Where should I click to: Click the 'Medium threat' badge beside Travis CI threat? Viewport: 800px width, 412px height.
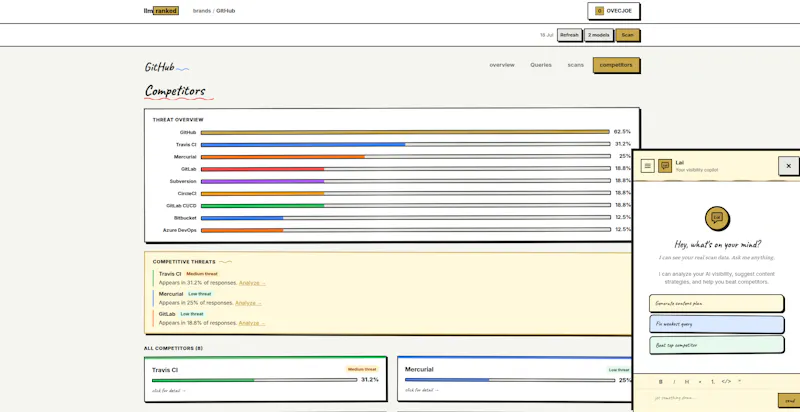[x=202, y=274]
